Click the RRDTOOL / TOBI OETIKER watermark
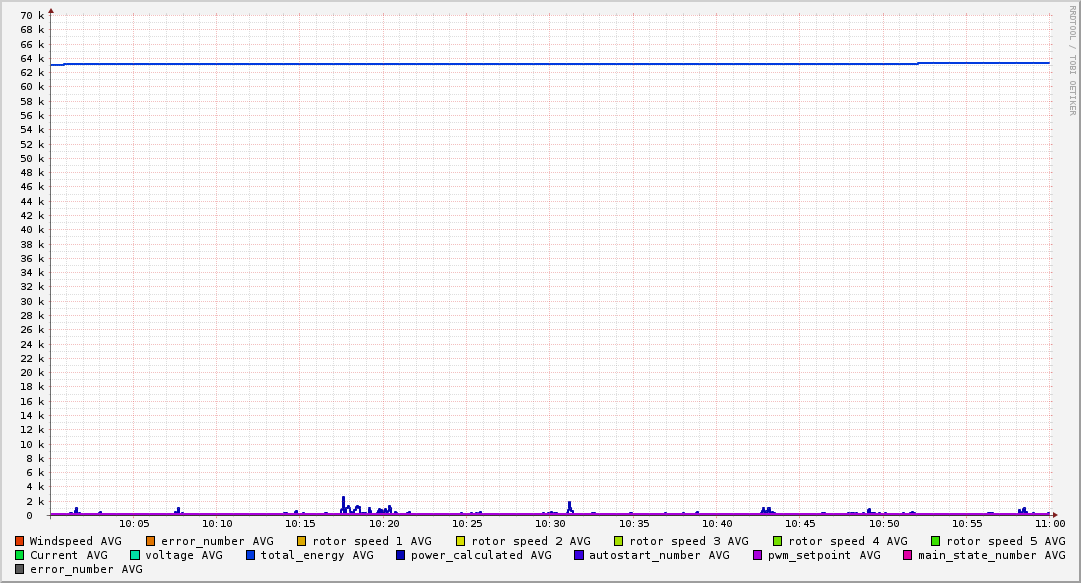Image resolution: width=1081 pixels, height=583 pixels. click(x=1072, y=60)
